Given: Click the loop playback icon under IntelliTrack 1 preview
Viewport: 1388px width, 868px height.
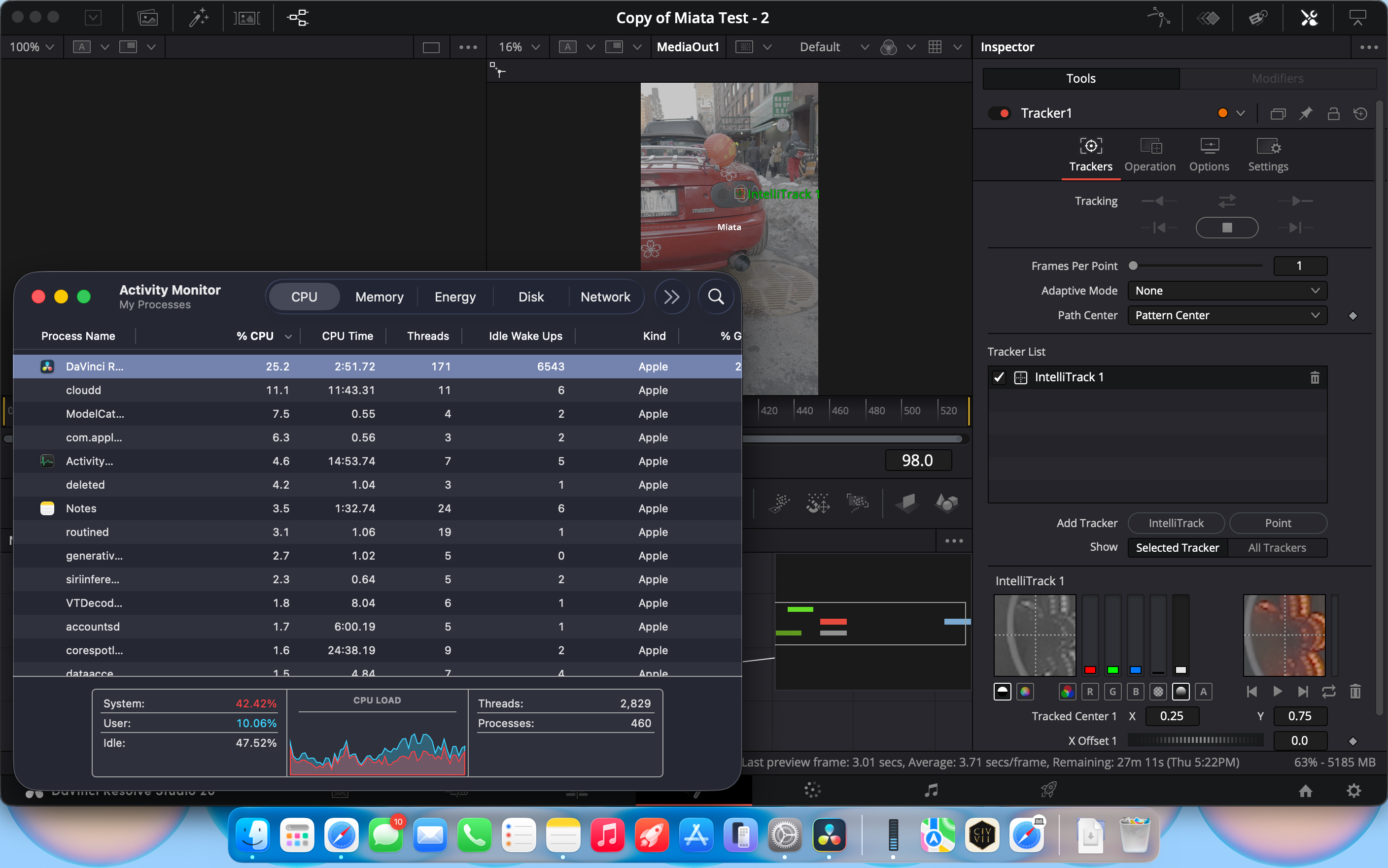Looking at the screenshot, I should click(x=1329, y=692).
